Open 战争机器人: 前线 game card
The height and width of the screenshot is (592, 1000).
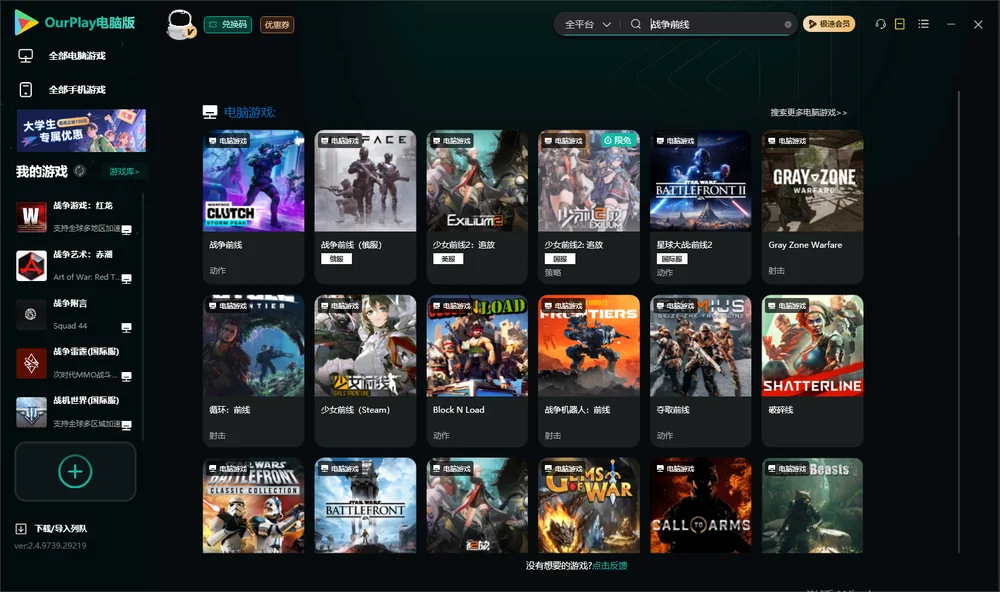(x=589, y=371)
